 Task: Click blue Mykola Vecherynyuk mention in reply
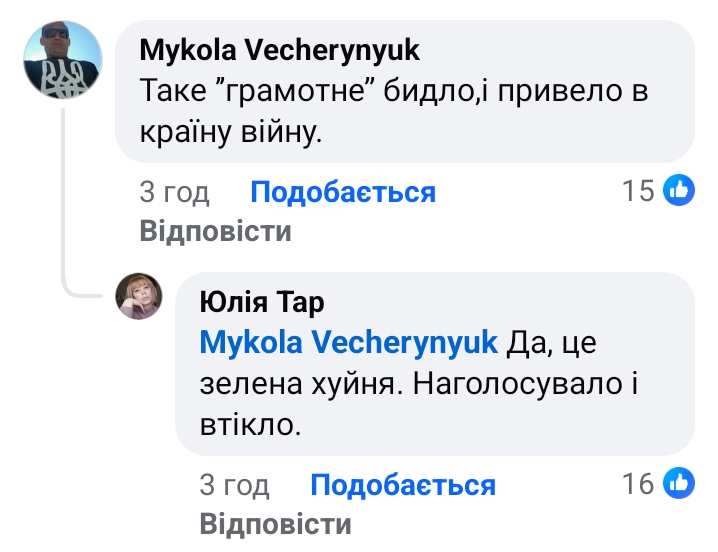pos(349,342)
